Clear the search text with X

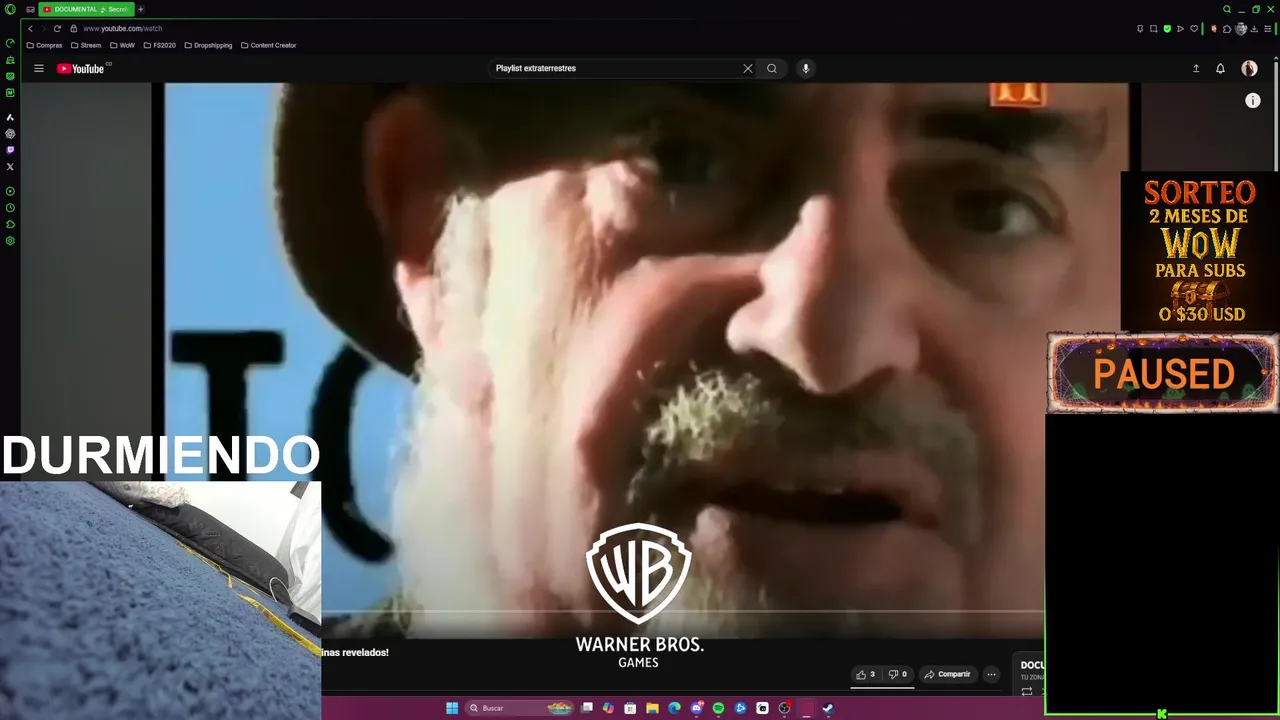pyautogui.click(x=747, y=68)
